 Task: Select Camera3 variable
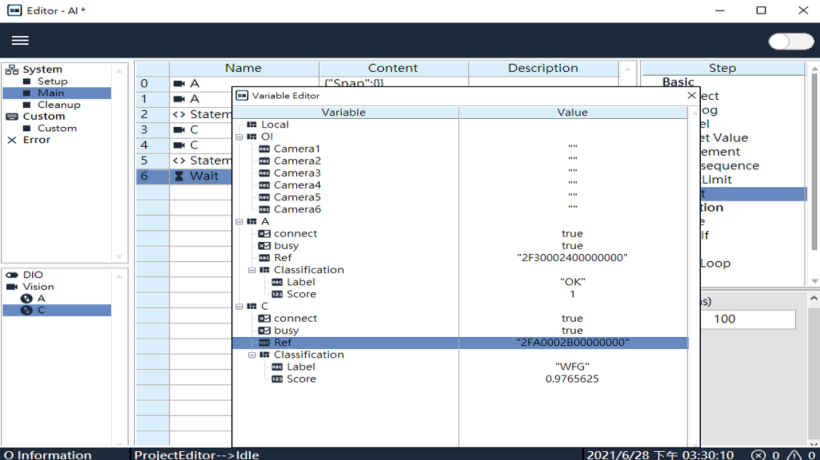[x=297, y=173]
